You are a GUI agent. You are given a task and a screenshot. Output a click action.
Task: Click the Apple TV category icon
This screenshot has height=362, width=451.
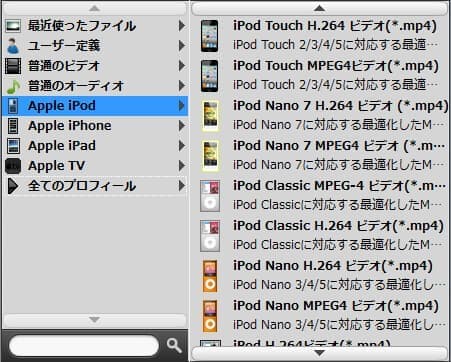13,166
